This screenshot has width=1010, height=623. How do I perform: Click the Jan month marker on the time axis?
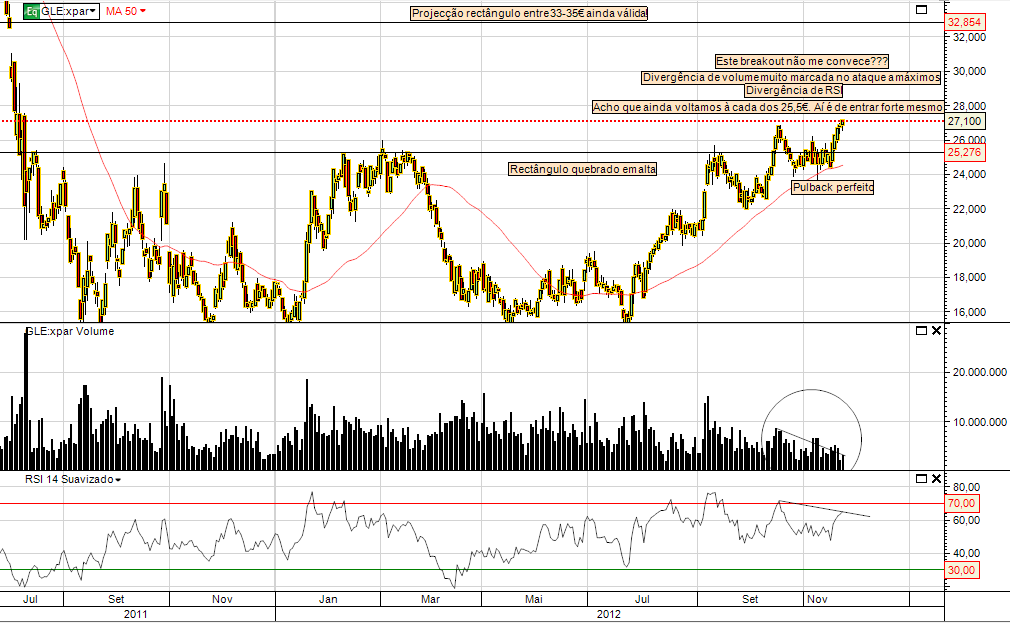(x=328, y=599)
